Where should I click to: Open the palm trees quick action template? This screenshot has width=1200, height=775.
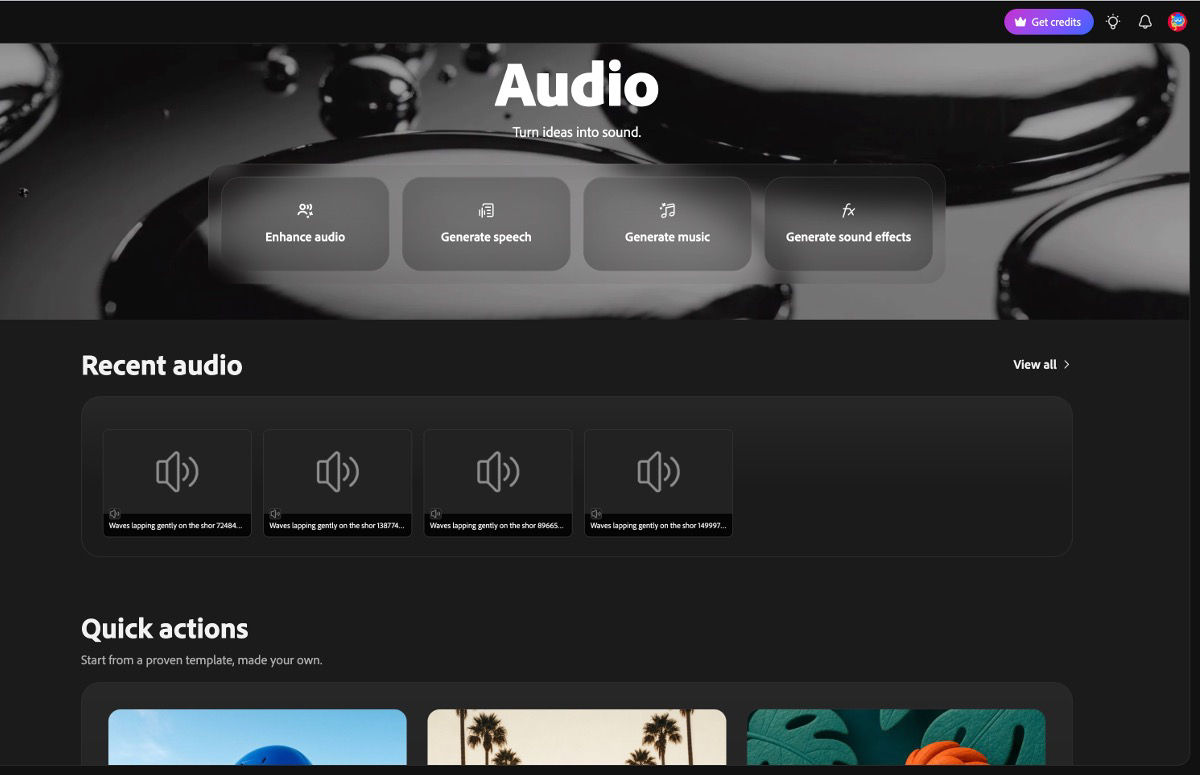(577, 737)
